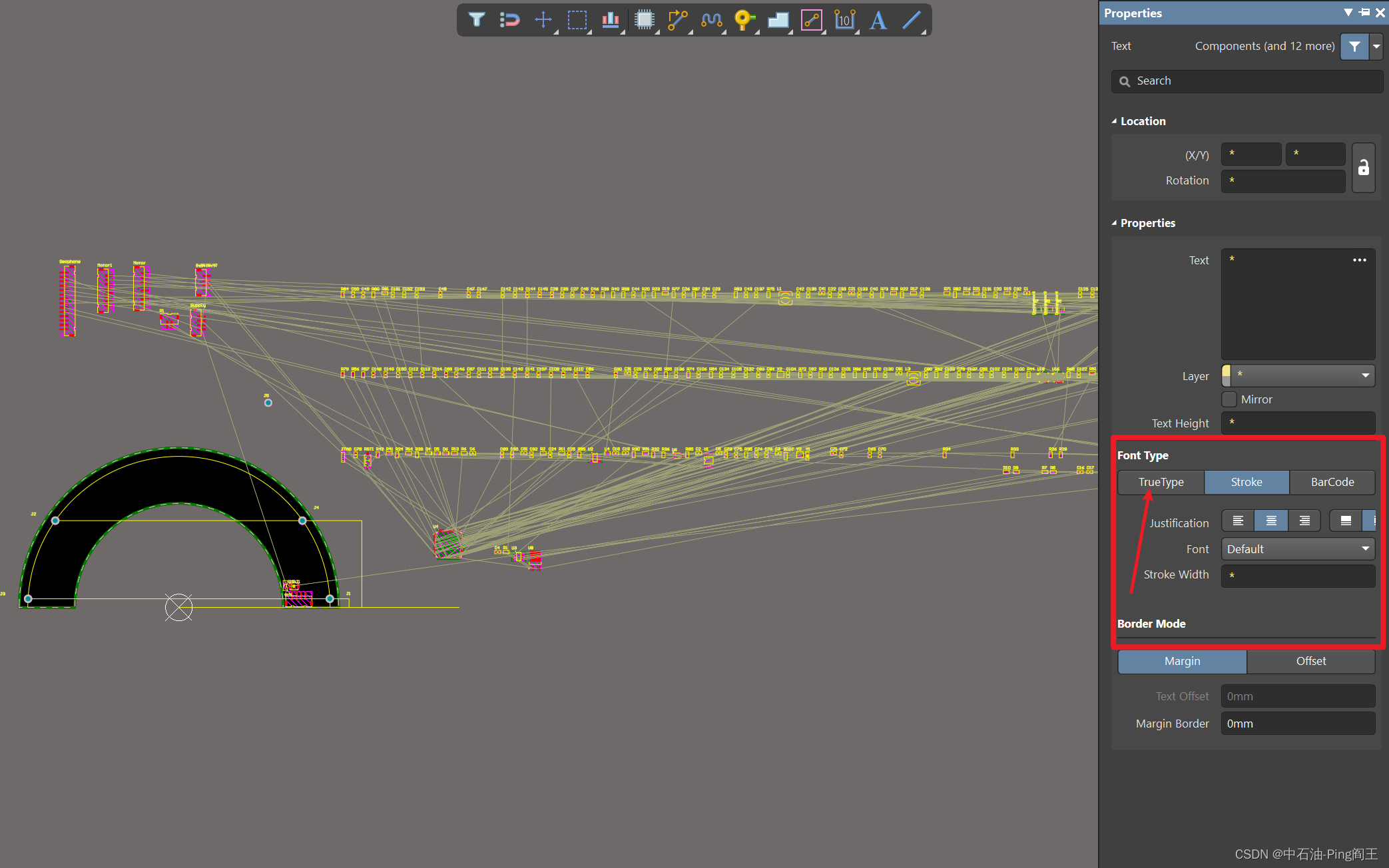
Task: Click the BarCode font type button
Action: pos(1332,482)
